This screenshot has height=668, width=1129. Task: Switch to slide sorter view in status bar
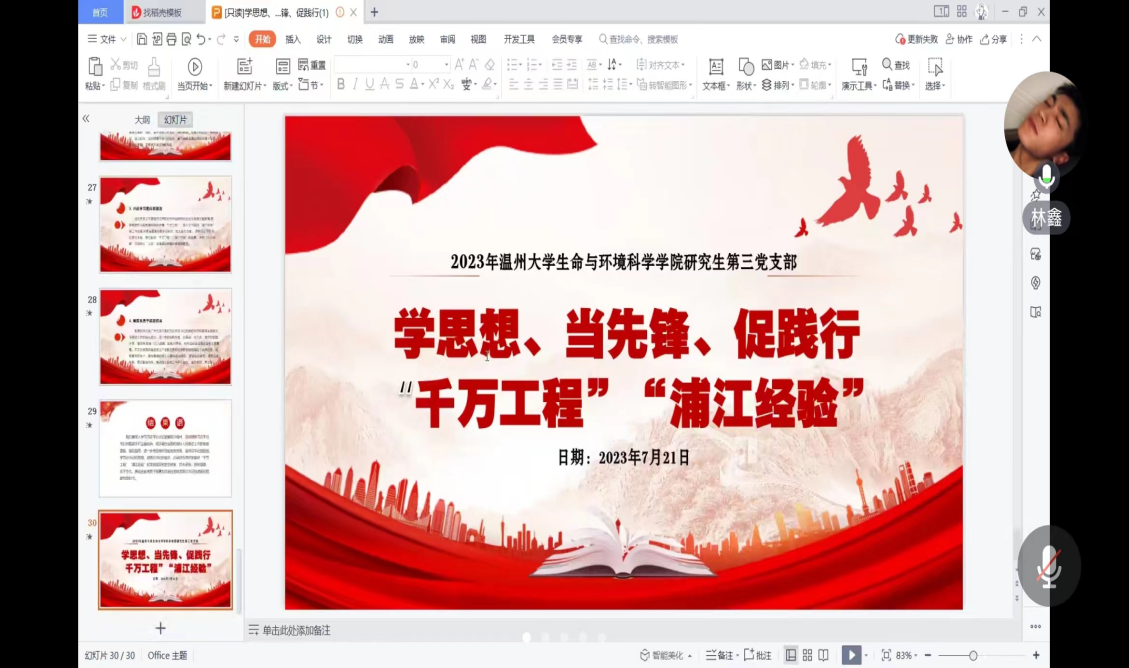(x=807, y=655)
